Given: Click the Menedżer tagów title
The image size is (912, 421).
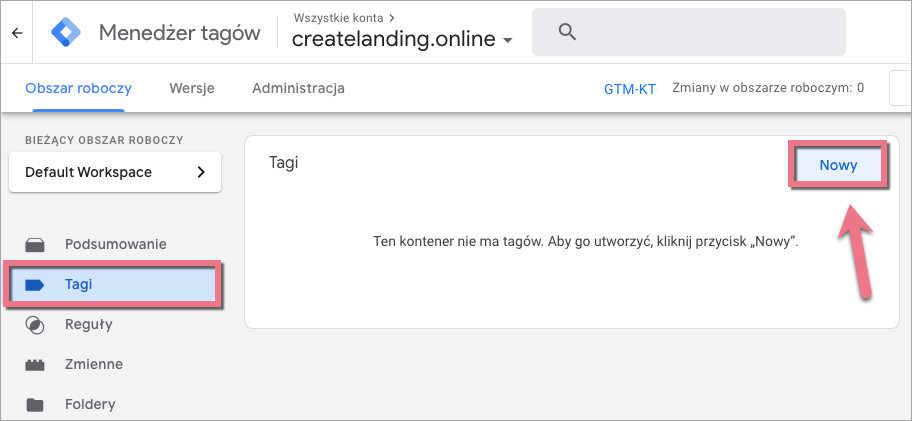Looking at the screenshot, I should pyautogui.click(x=179, y=33).
